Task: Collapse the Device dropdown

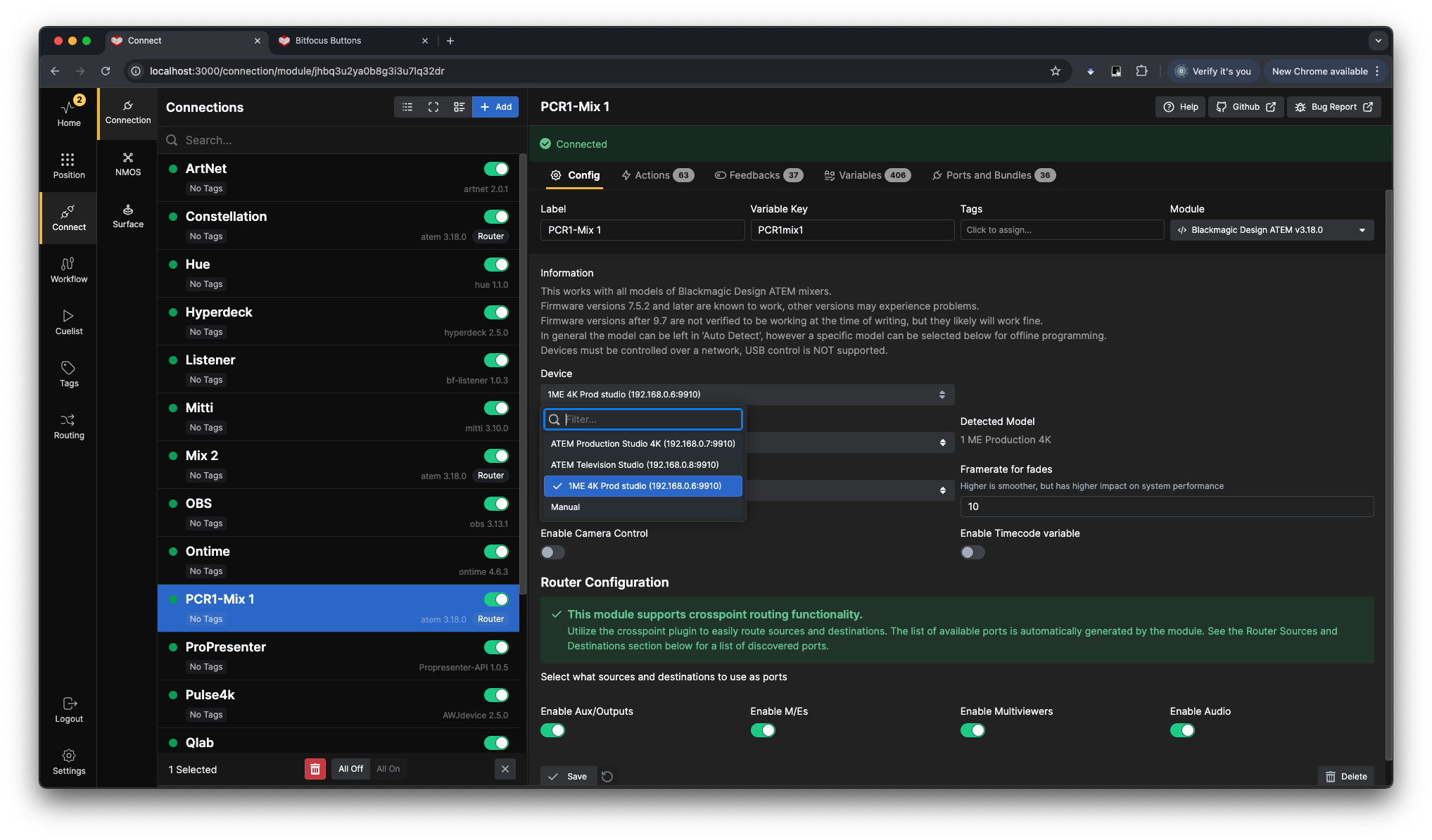Action: (747, 395)
